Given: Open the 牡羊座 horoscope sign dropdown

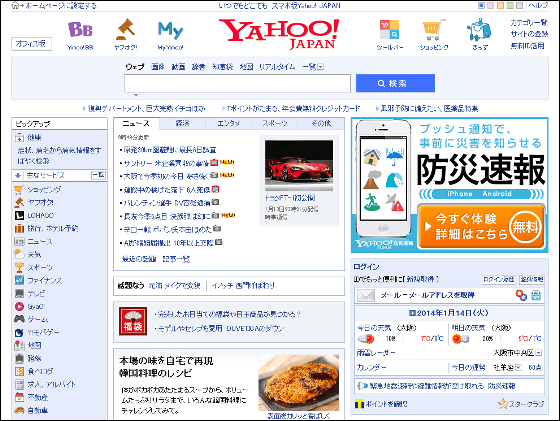Looking at the screenshot, I should tap(518, 367).
